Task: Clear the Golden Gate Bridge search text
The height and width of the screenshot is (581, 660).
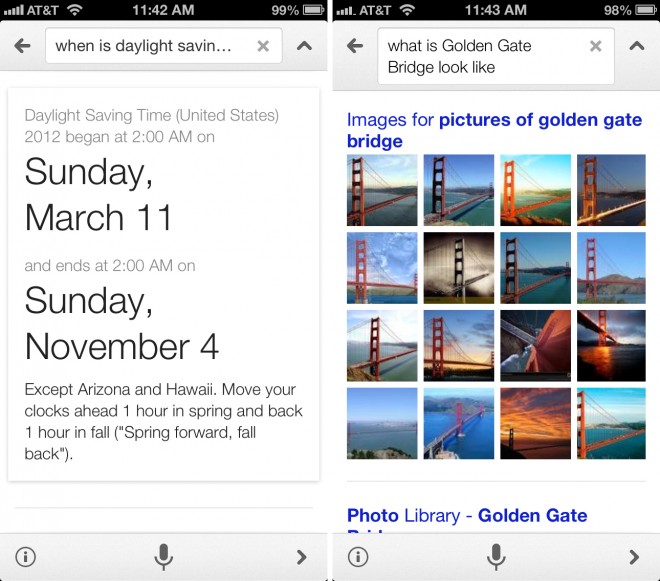Action: coord(596,46)
